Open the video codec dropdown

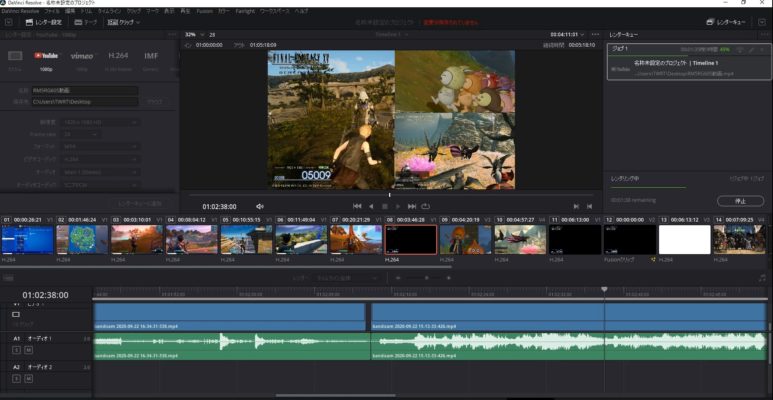point(100,160)
